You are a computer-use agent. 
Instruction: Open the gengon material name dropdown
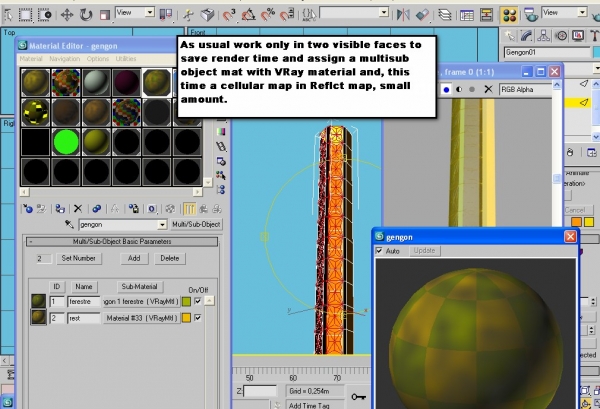coord(162,224)
